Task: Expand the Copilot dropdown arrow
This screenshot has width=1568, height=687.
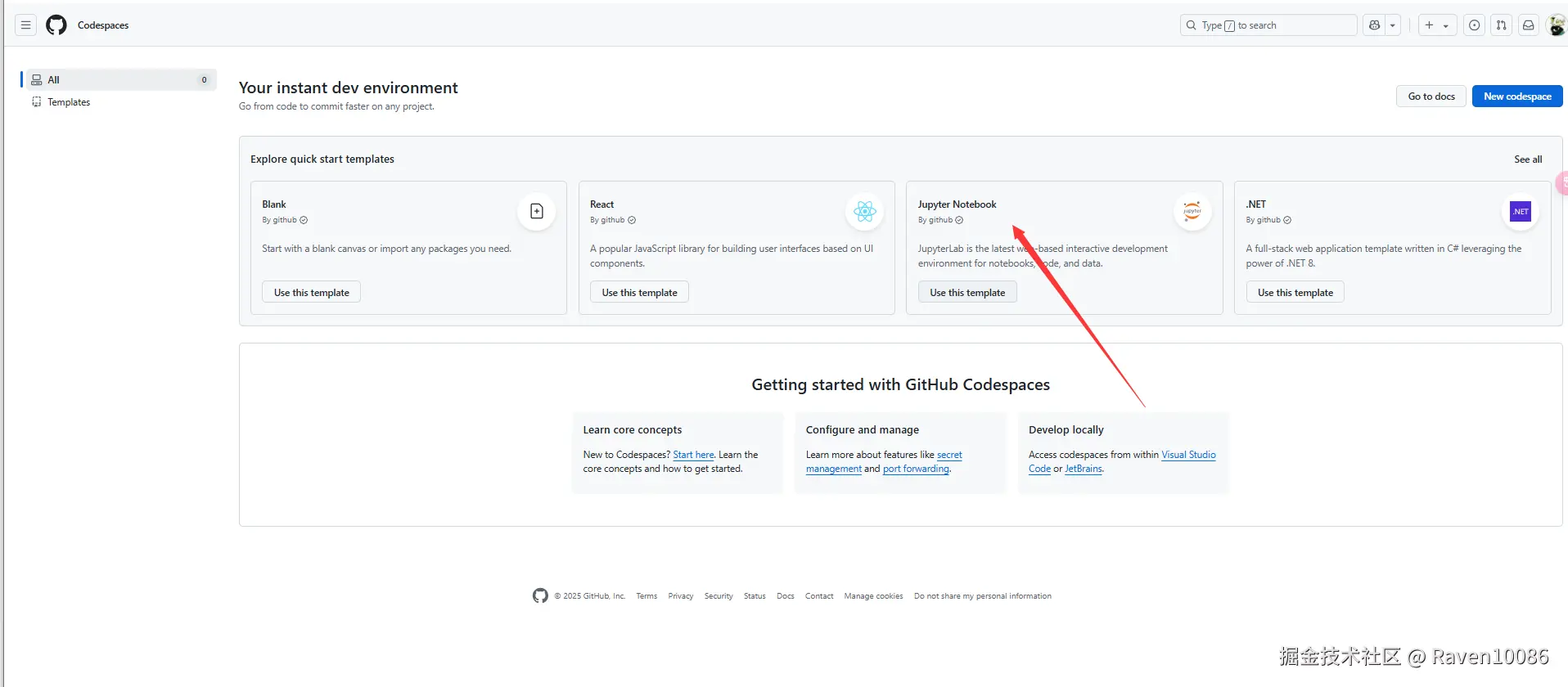Action: (x=1393, y=25)
